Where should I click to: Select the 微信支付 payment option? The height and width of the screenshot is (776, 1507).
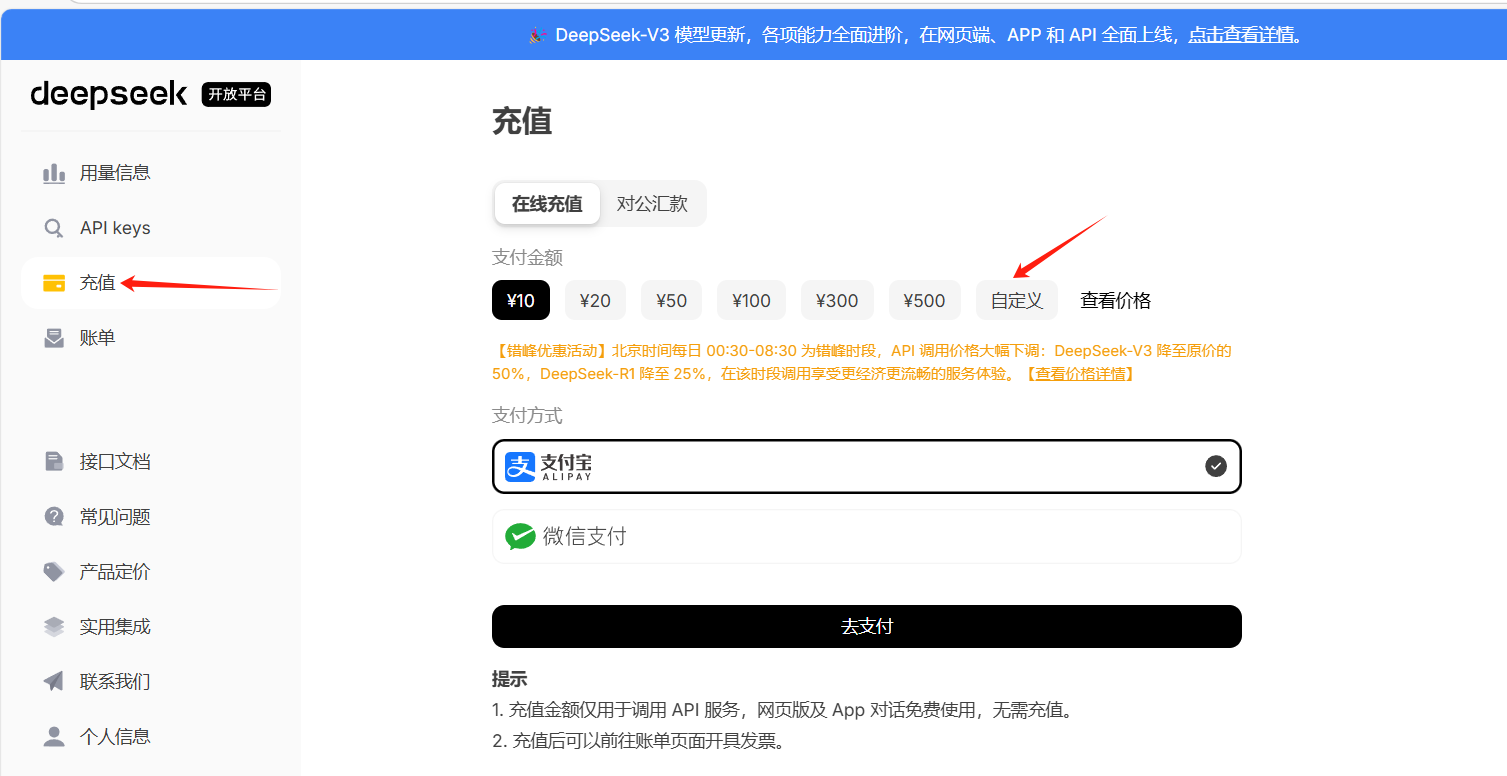[867, 537]
